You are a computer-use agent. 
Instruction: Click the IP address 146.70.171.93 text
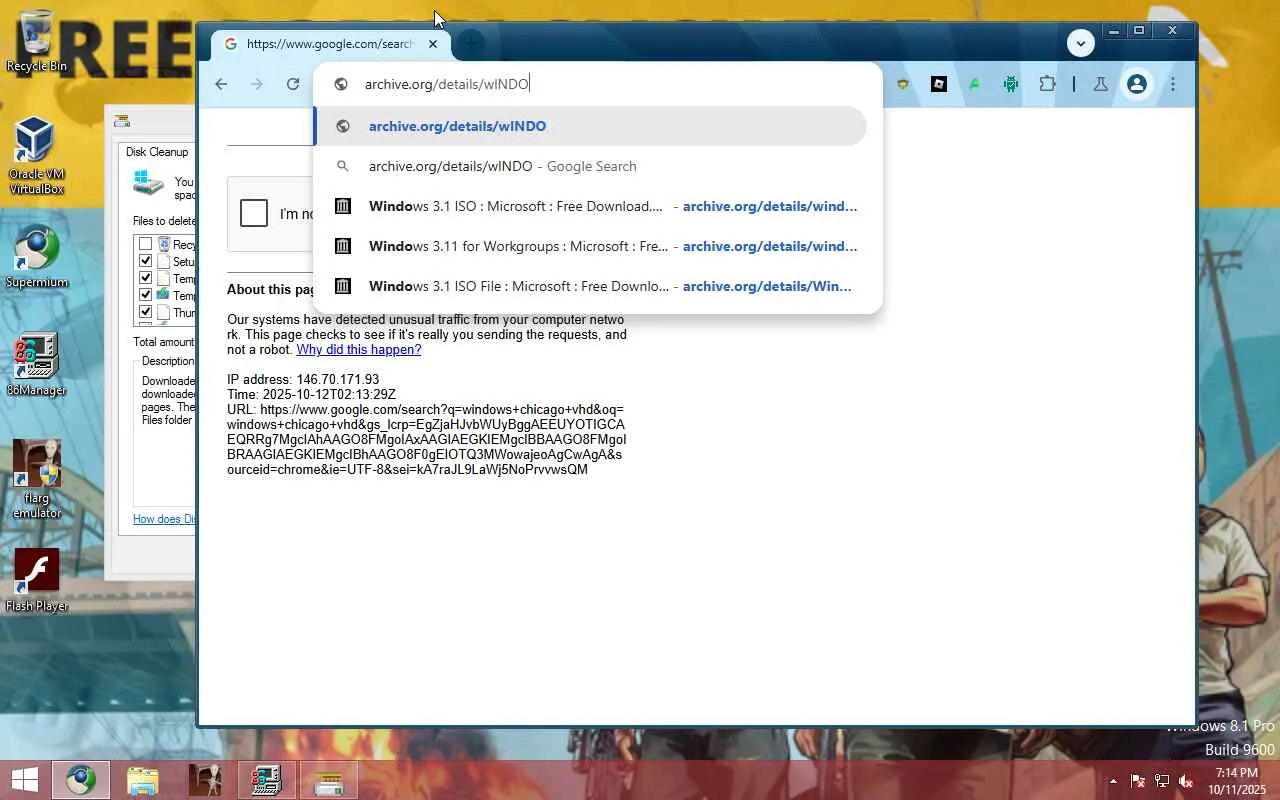click(x=303, y=380)
